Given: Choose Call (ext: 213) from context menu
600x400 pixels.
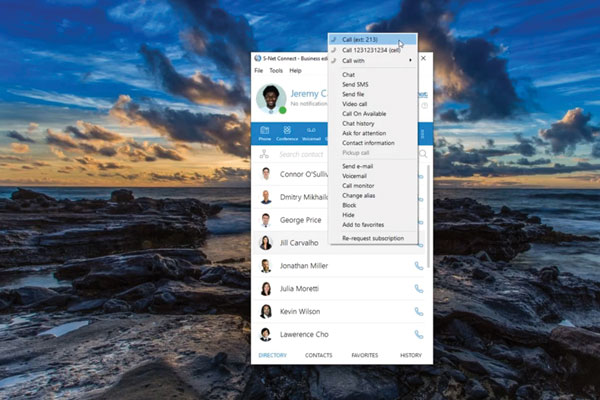Looking at the screenshot, I should [373, 39].
